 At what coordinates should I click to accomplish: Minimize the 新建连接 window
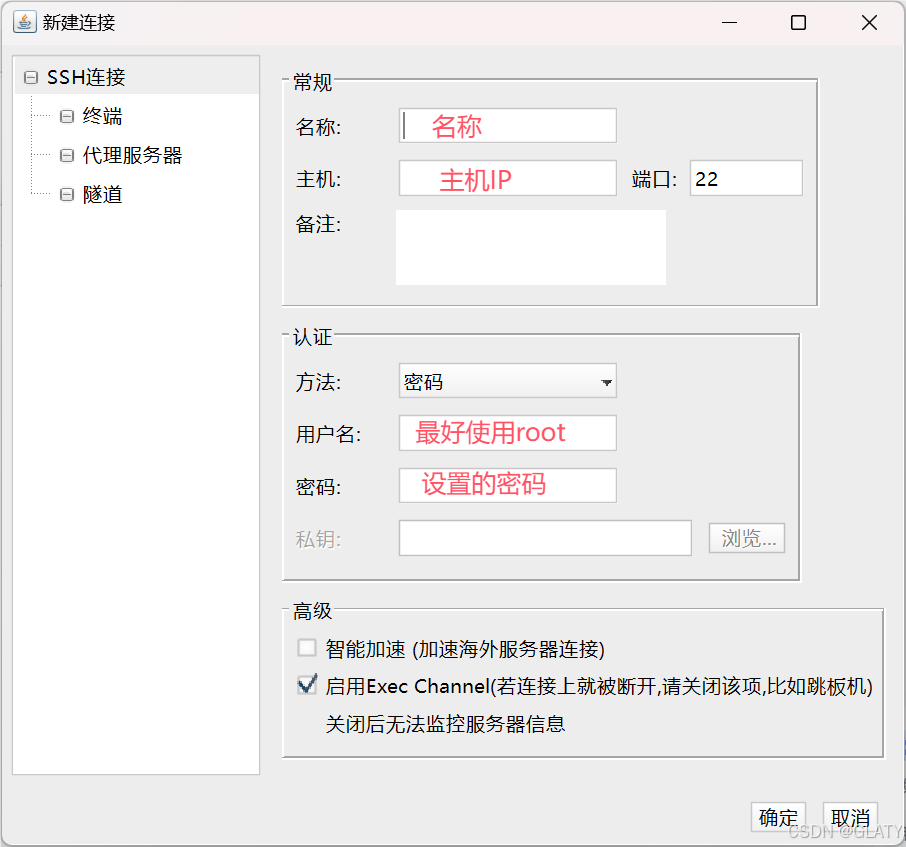[730, 23]
